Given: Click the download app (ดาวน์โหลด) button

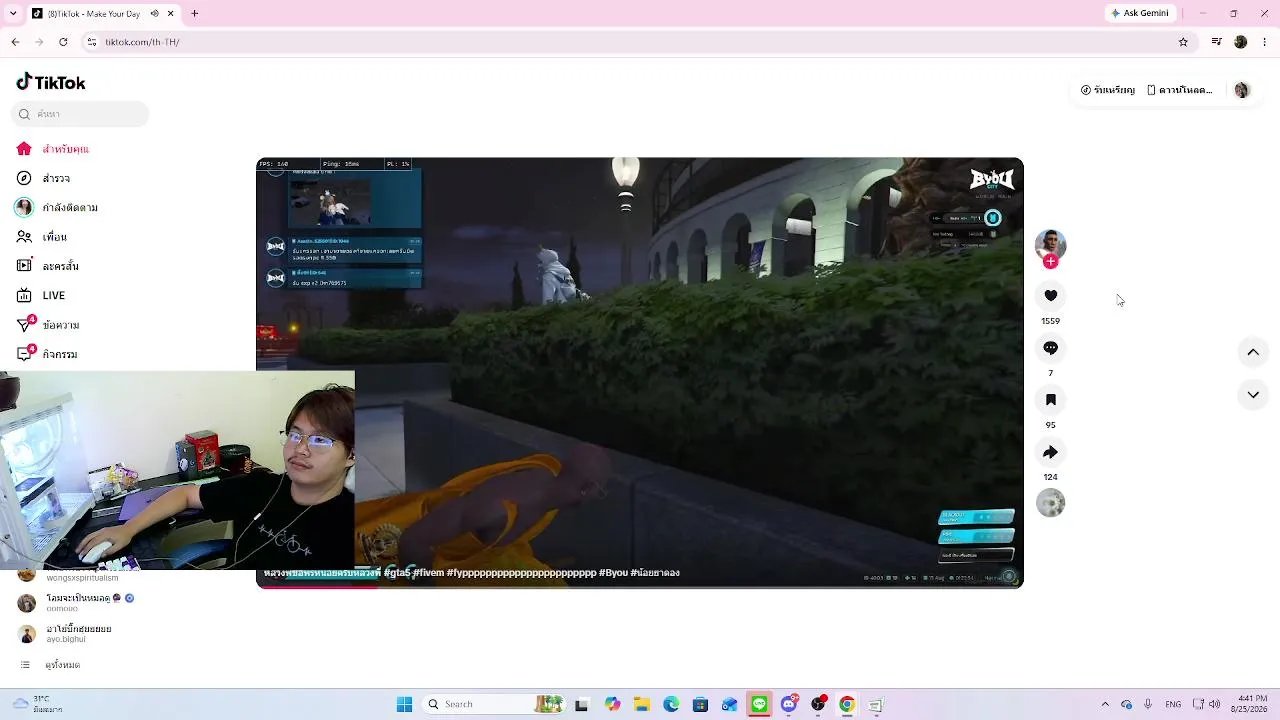Looking at the screenshot, I should point(1180,90).
